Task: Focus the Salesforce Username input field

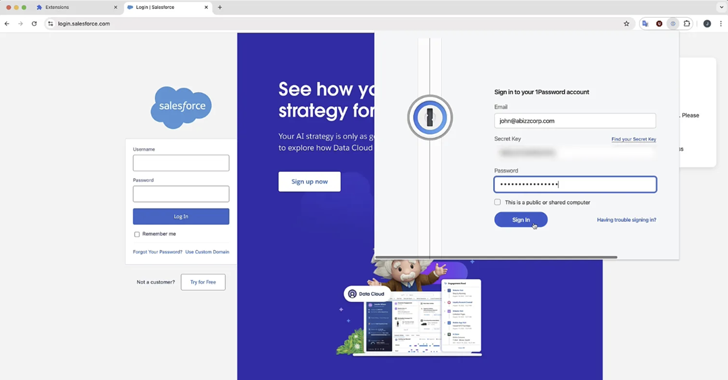Action: (x=181, y=163)
